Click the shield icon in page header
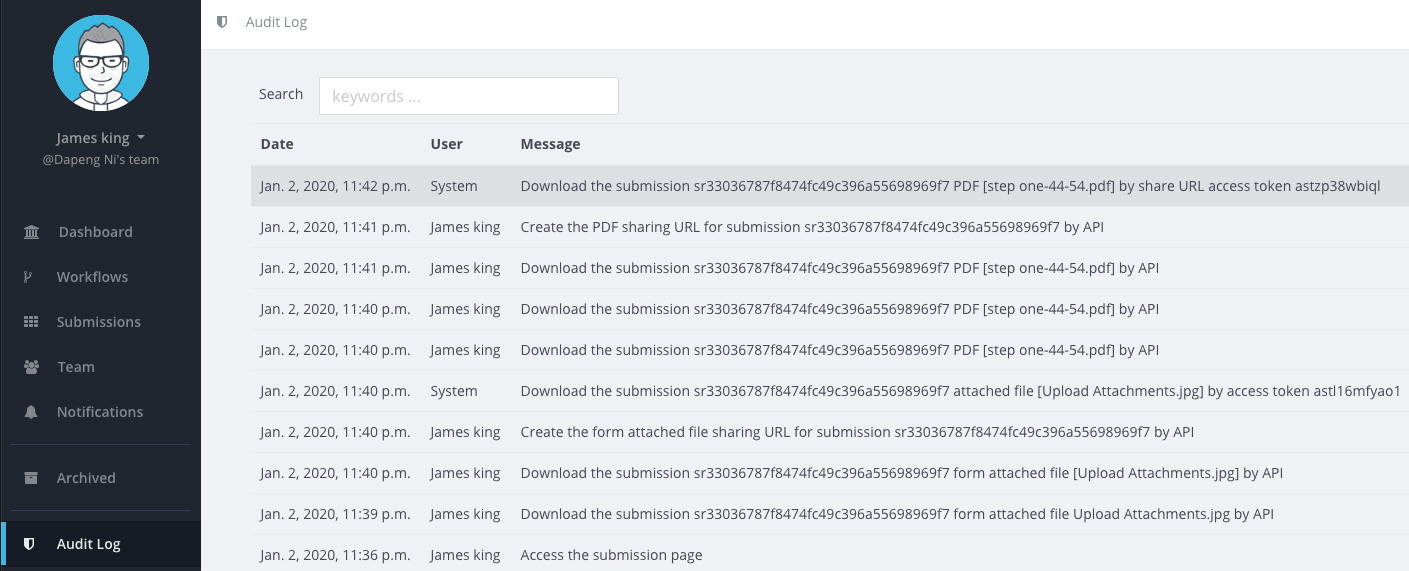The width and height of the screenshot is (1409, 571). (x=222, y=22)
